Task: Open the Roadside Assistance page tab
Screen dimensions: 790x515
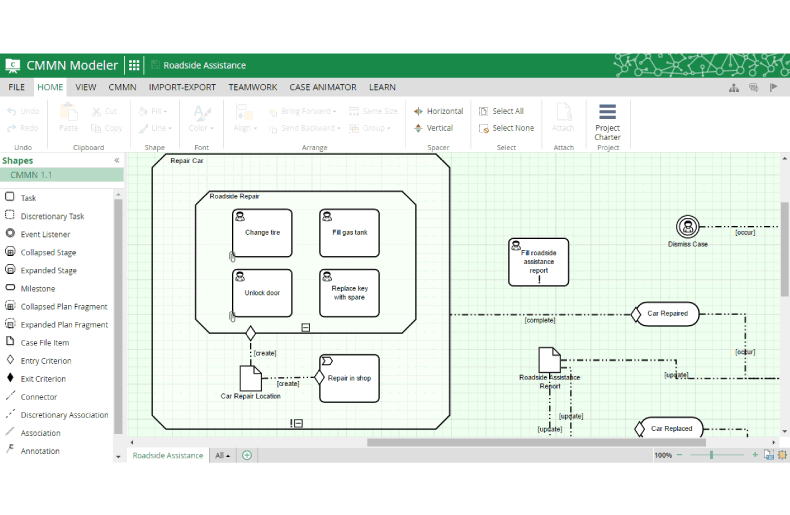Action: click(x=167, y=455)
